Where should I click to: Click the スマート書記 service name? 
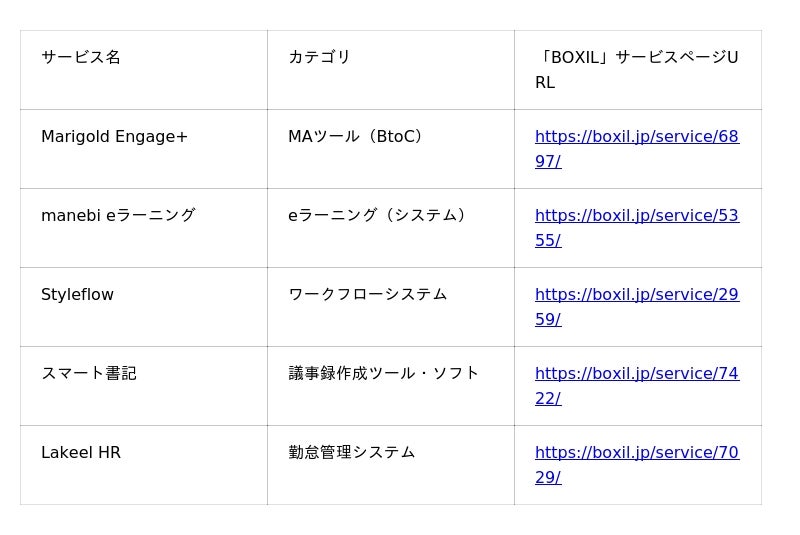(x=89, y=374)
